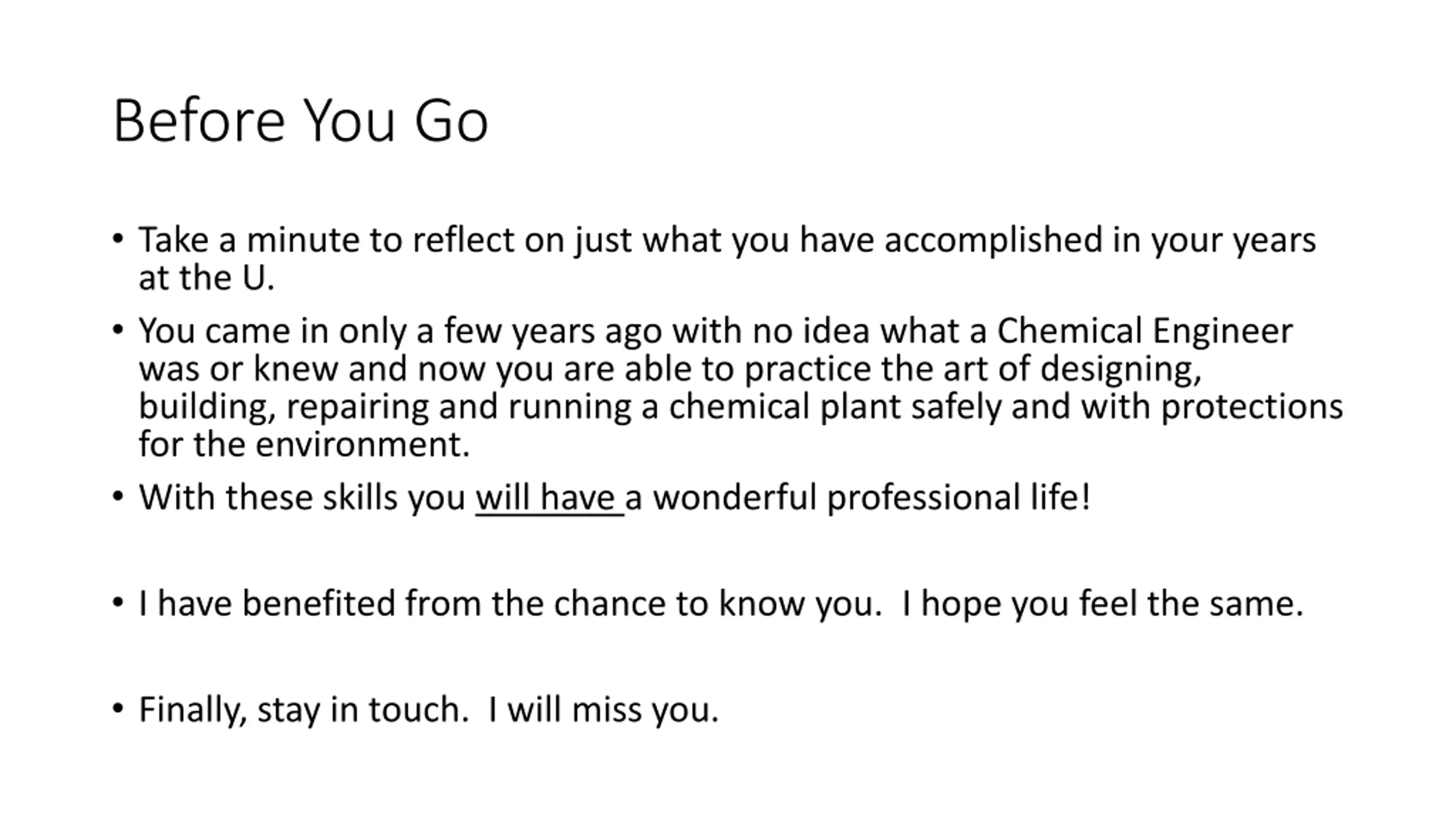Click the words "You came in only a few years ago"
This screenshot has height=819, width=1456.
pos(400,331)
